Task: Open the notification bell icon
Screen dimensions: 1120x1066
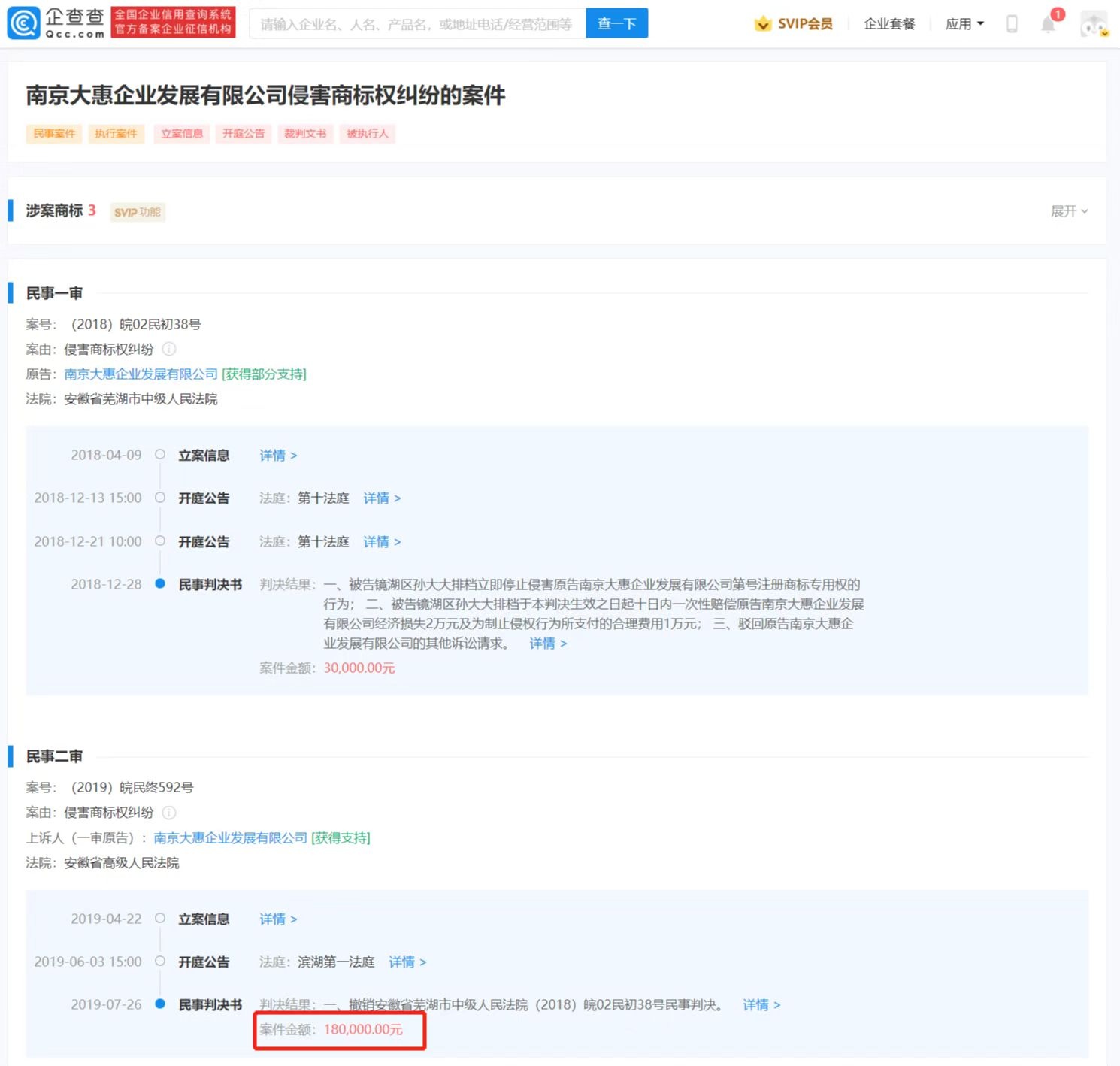Action: [1049, 24]
